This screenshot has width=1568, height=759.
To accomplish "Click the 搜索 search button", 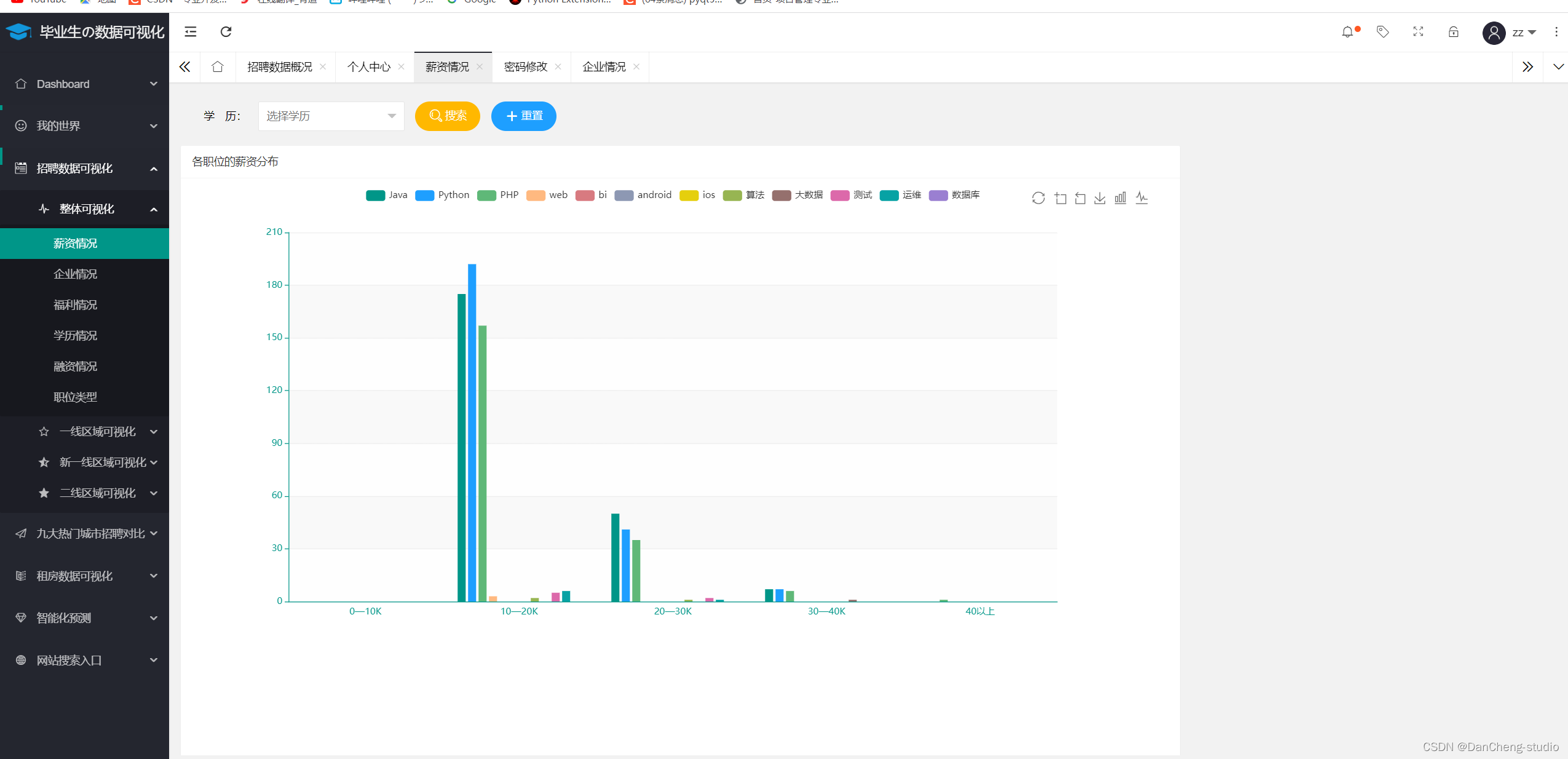I will pyautogui.click(x=447, y=116).
